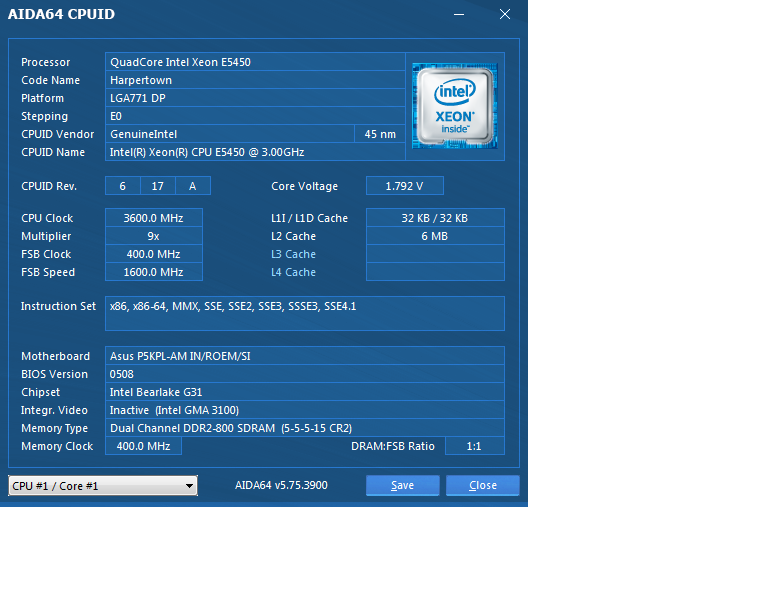This screenshot has height=614, width=768.
Task: Click the 1600.0 MHz FSB Speed value
Action: pyautogui.click(x=154, y=272)
